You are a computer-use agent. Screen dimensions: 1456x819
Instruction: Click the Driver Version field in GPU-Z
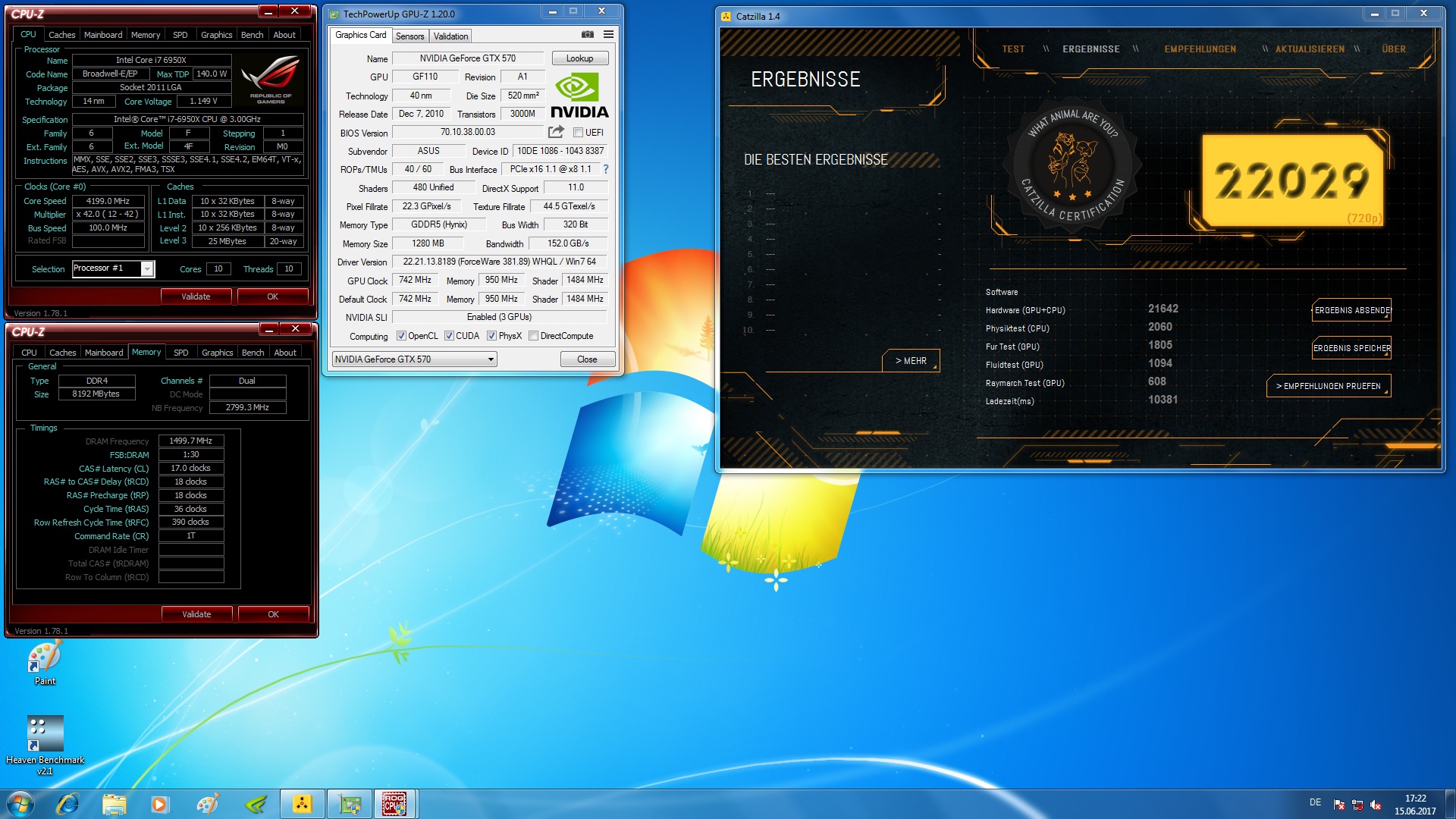tap(500, 262)
